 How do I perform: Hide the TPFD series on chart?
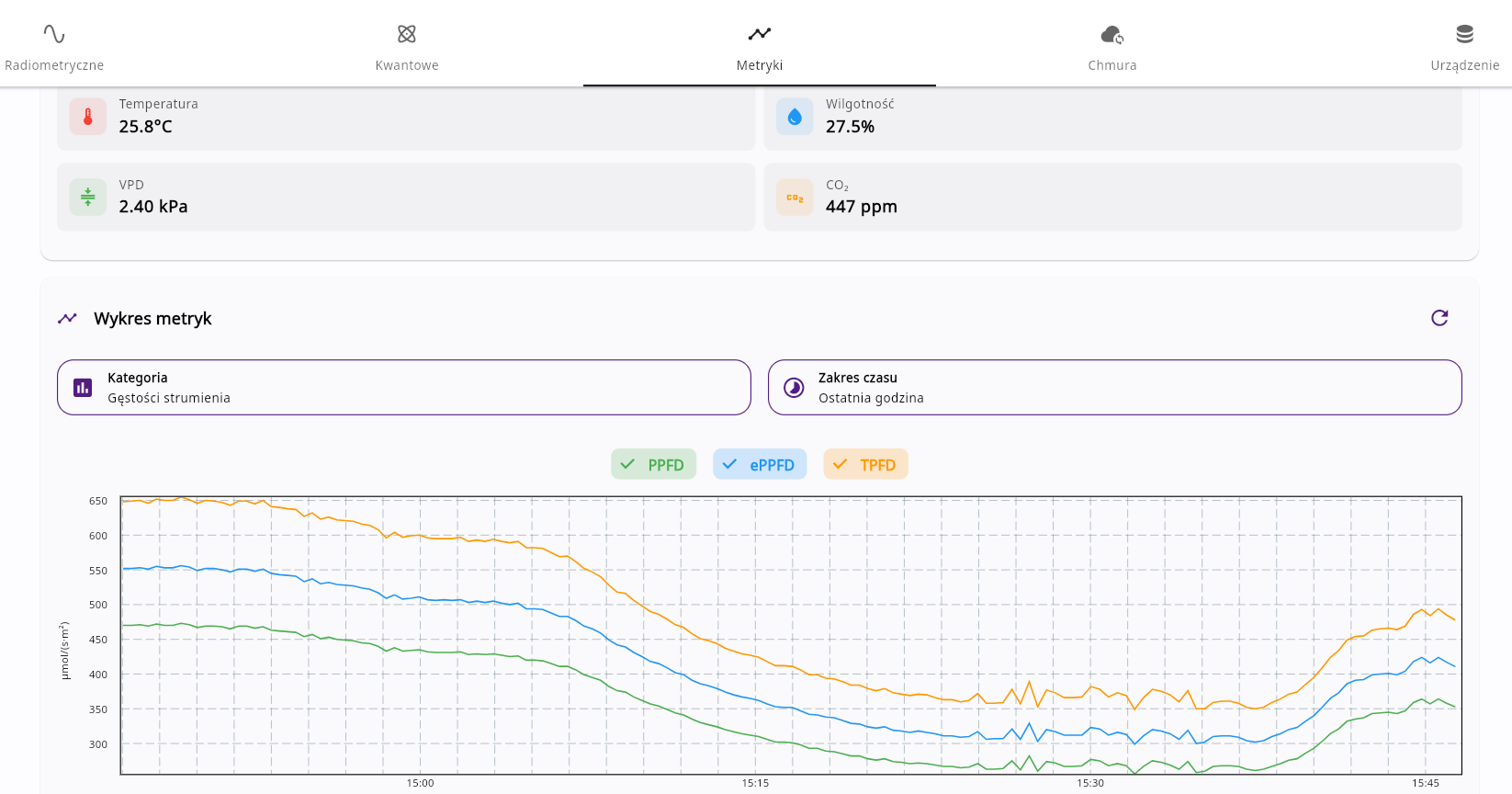(x=865, y=464)
